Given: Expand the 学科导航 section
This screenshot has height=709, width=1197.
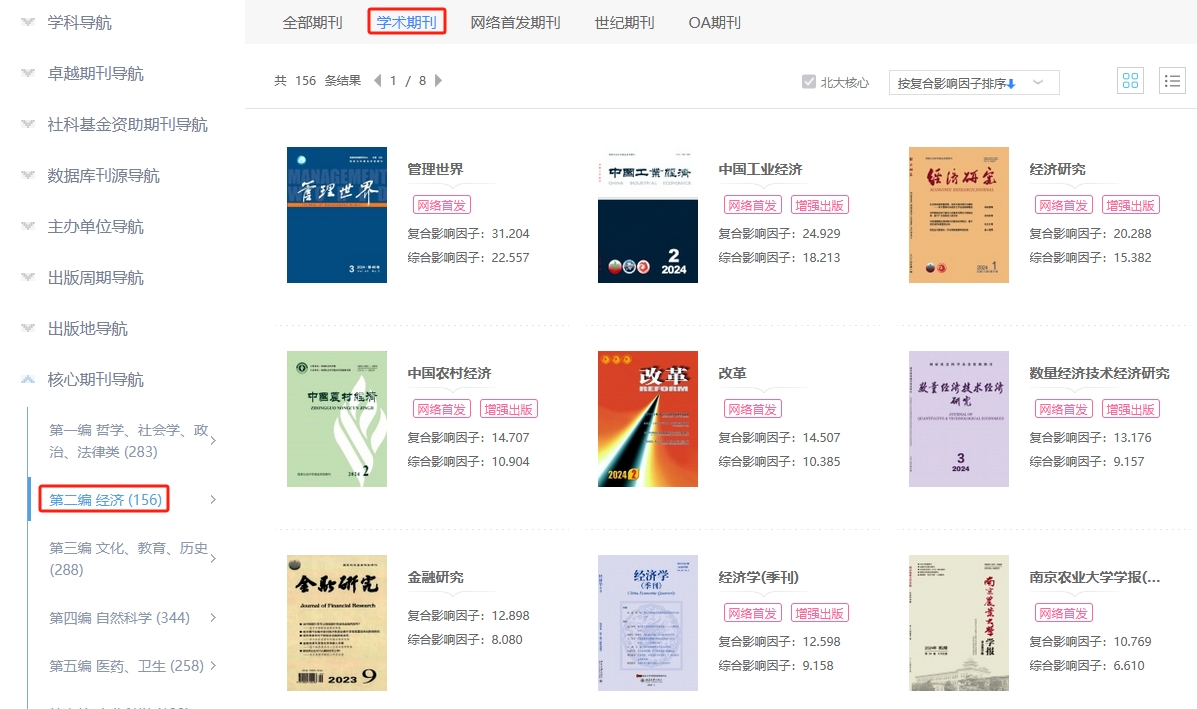Looking at the screenshot, I should 80,22.
